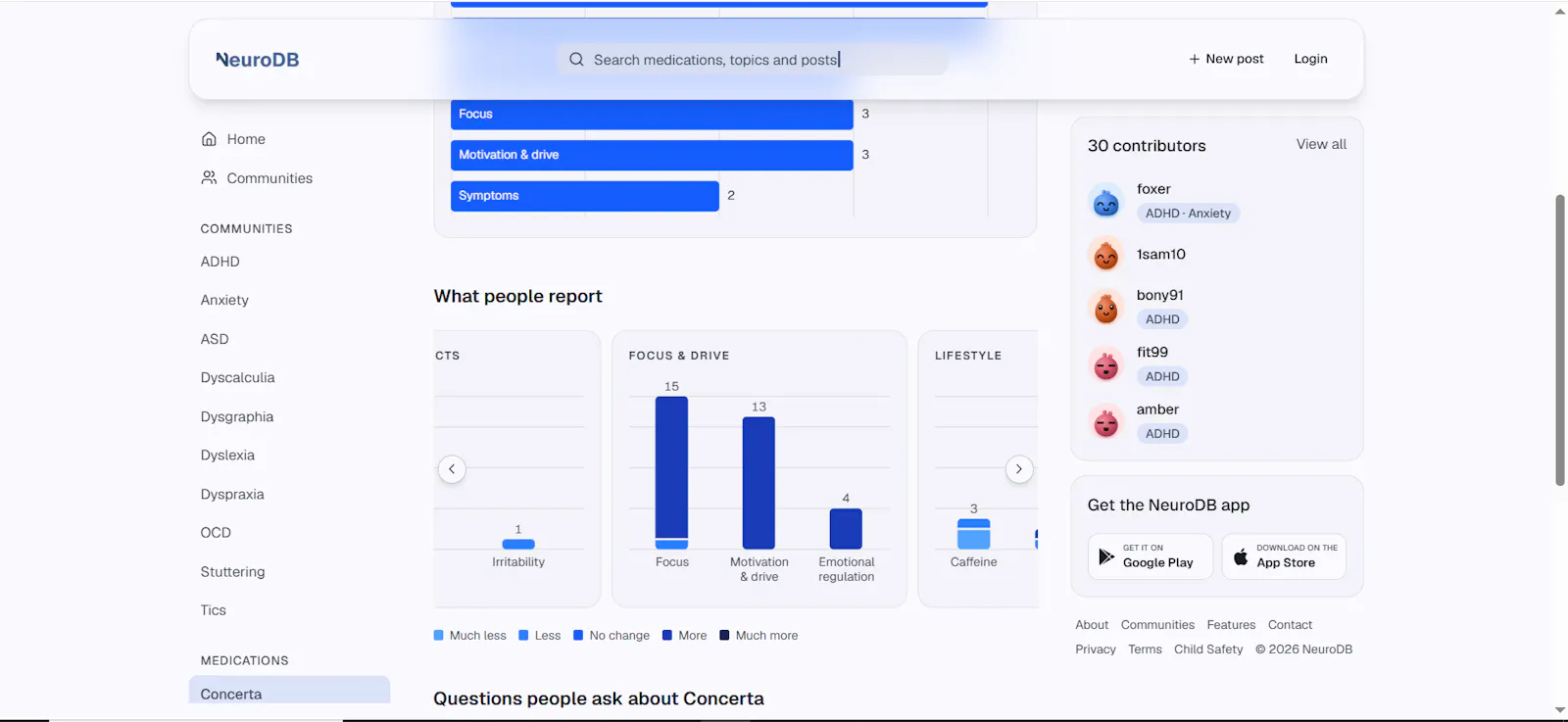The height and width of the screenshot is (722, 1568).
Task: Click the Apple App Store logo icon
Action: point(1241,556)
